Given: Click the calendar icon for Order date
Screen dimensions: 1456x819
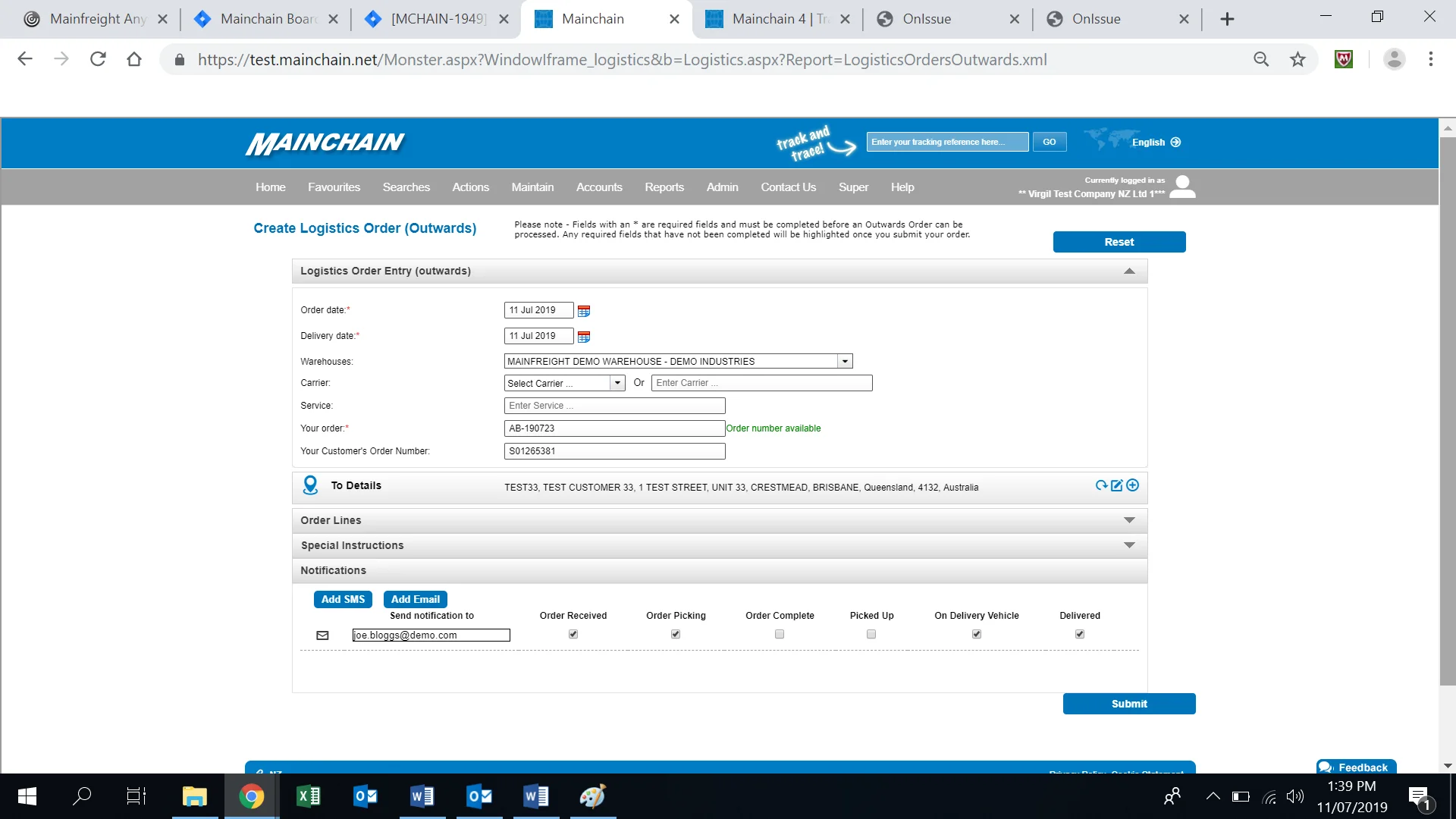Looking at the screenshot, I should click(x=584, y=309).
